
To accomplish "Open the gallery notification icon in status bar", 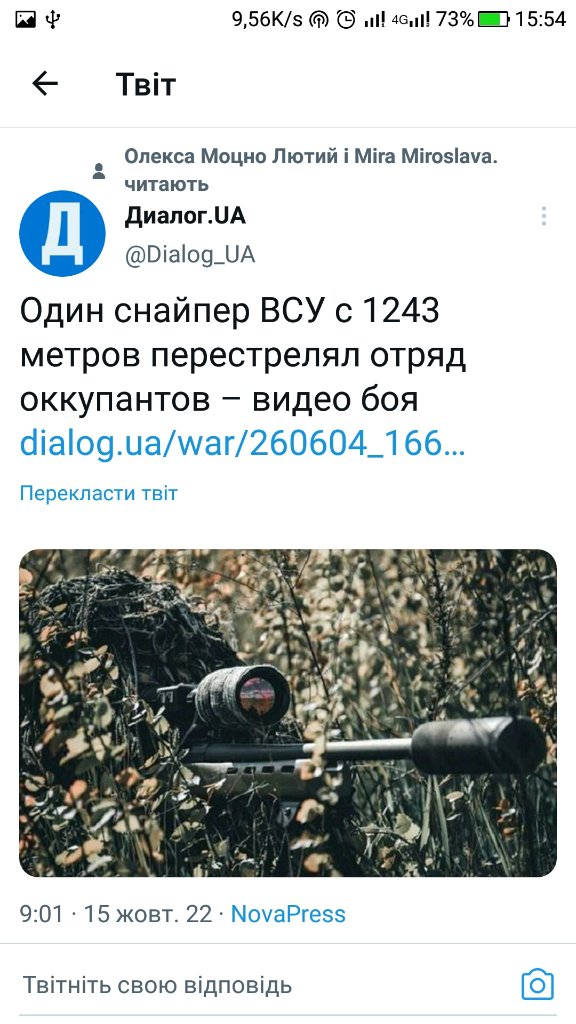I will 25,20.
